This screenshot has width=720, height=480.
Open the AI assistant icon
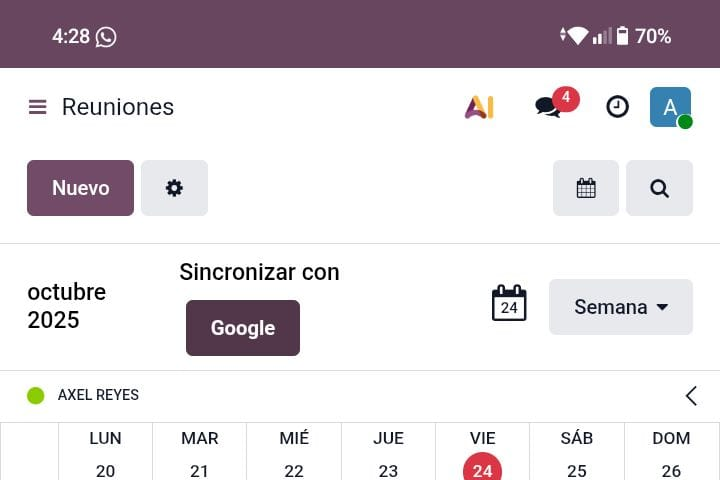[479, 107]
